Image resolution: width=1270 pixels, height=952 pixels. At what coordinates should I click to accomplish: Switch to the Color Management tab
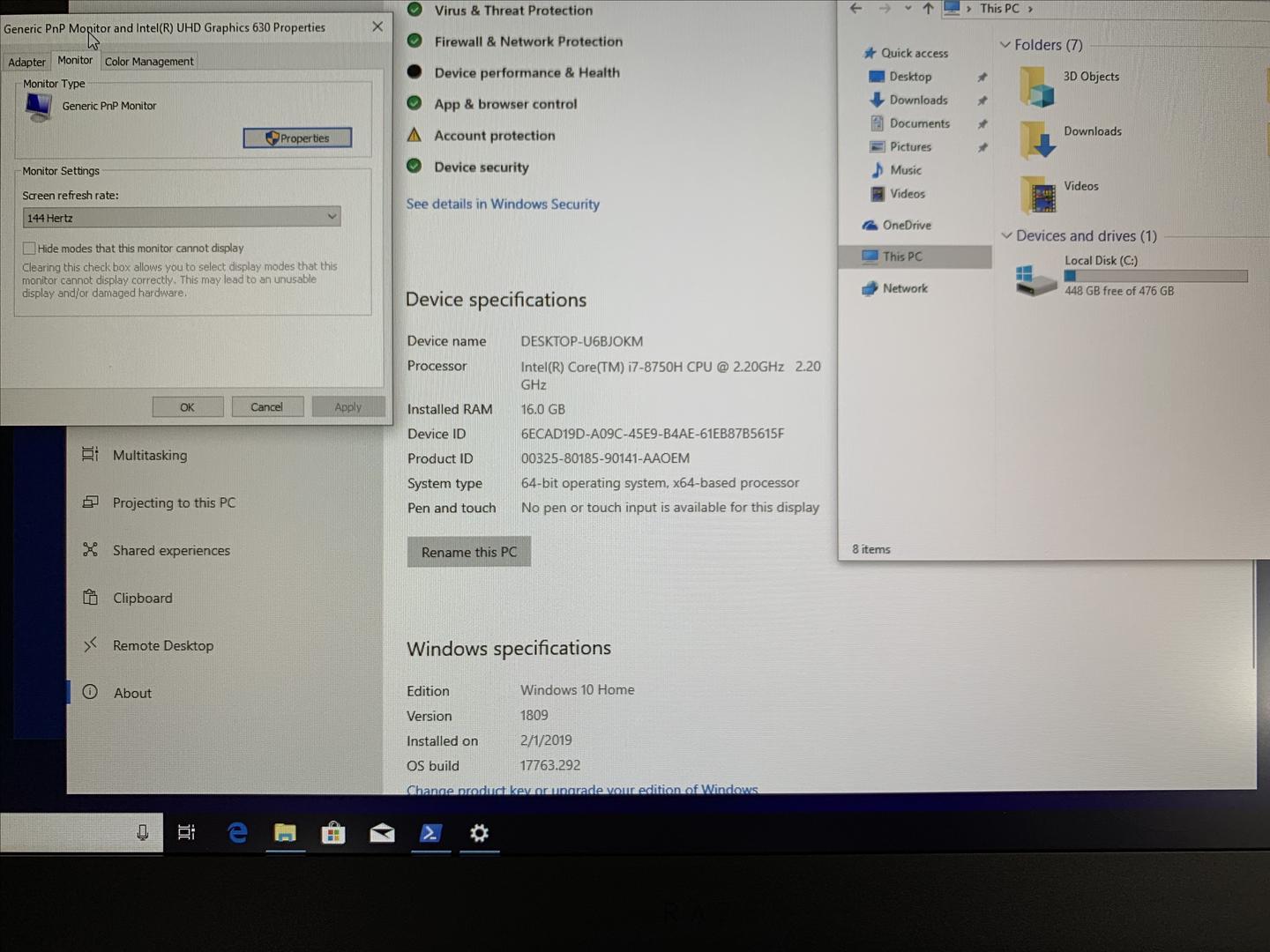[149, 62]
